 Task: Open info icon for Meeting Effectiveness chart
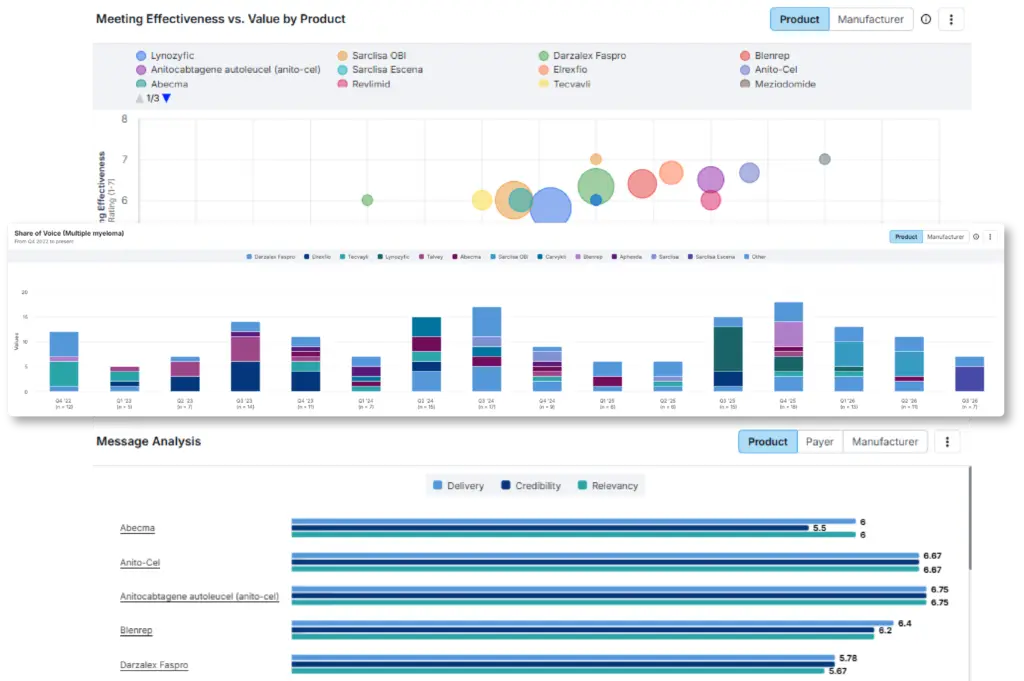pos(925,19)
